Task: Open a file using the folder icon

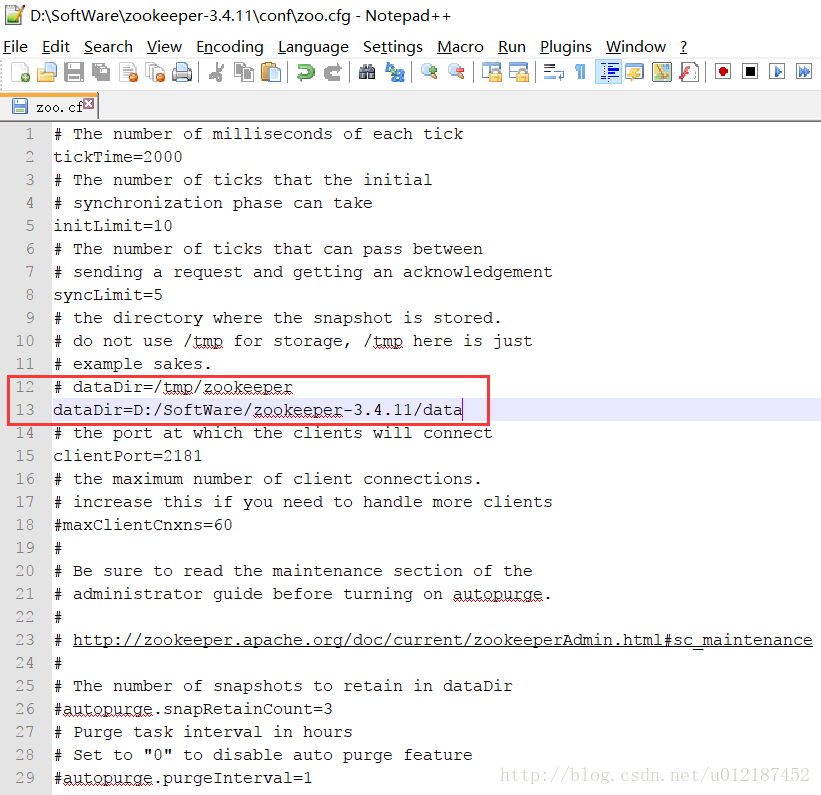Action: click(47, 72)
